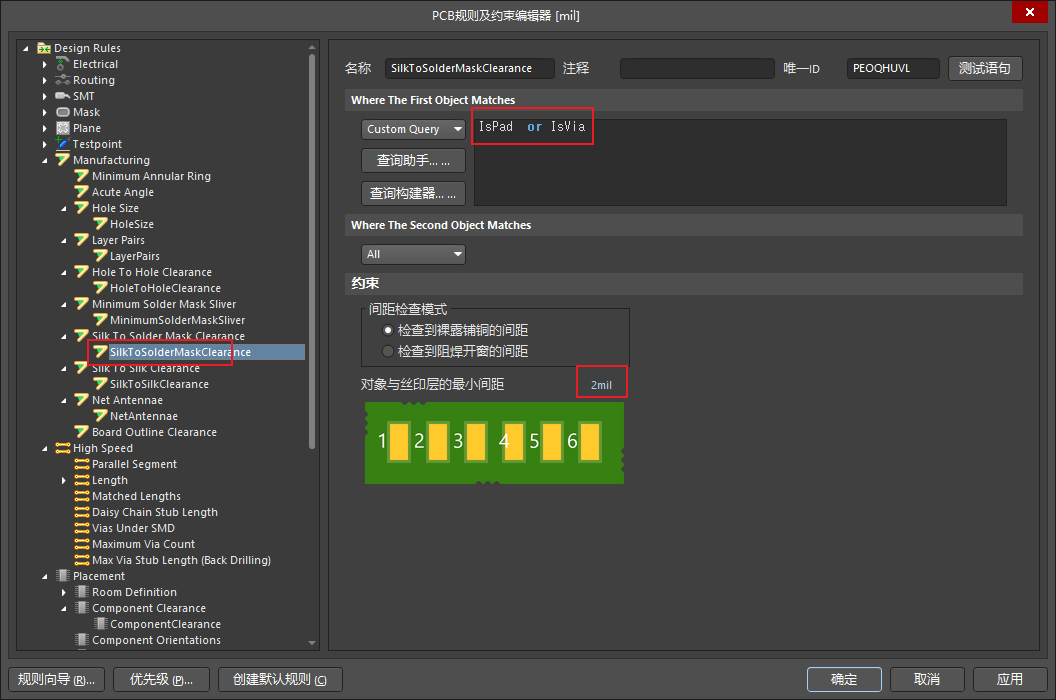Click the Plane category icon
This screenshot has width=1056, height=700.
(x=63, y=128)
